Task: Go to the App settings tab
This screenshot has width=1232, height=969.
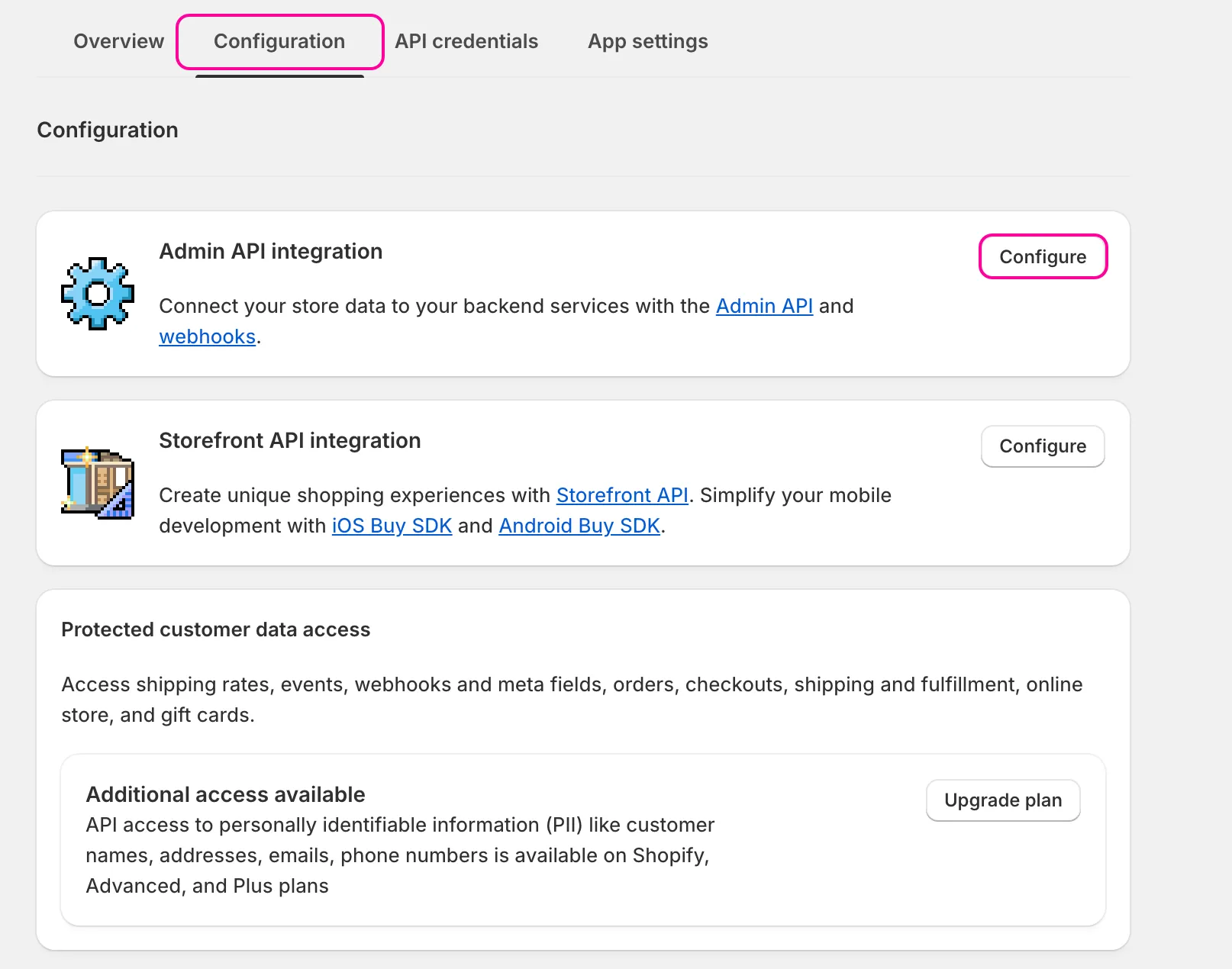Action: (648, 41)
